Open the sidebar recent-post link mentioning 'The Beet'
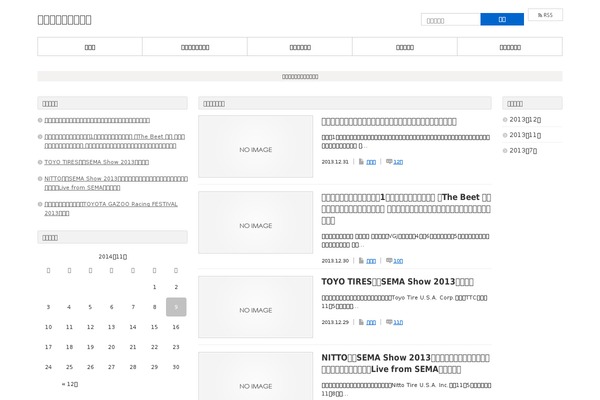This screenshot has width=600, height=400. (114, 141)
